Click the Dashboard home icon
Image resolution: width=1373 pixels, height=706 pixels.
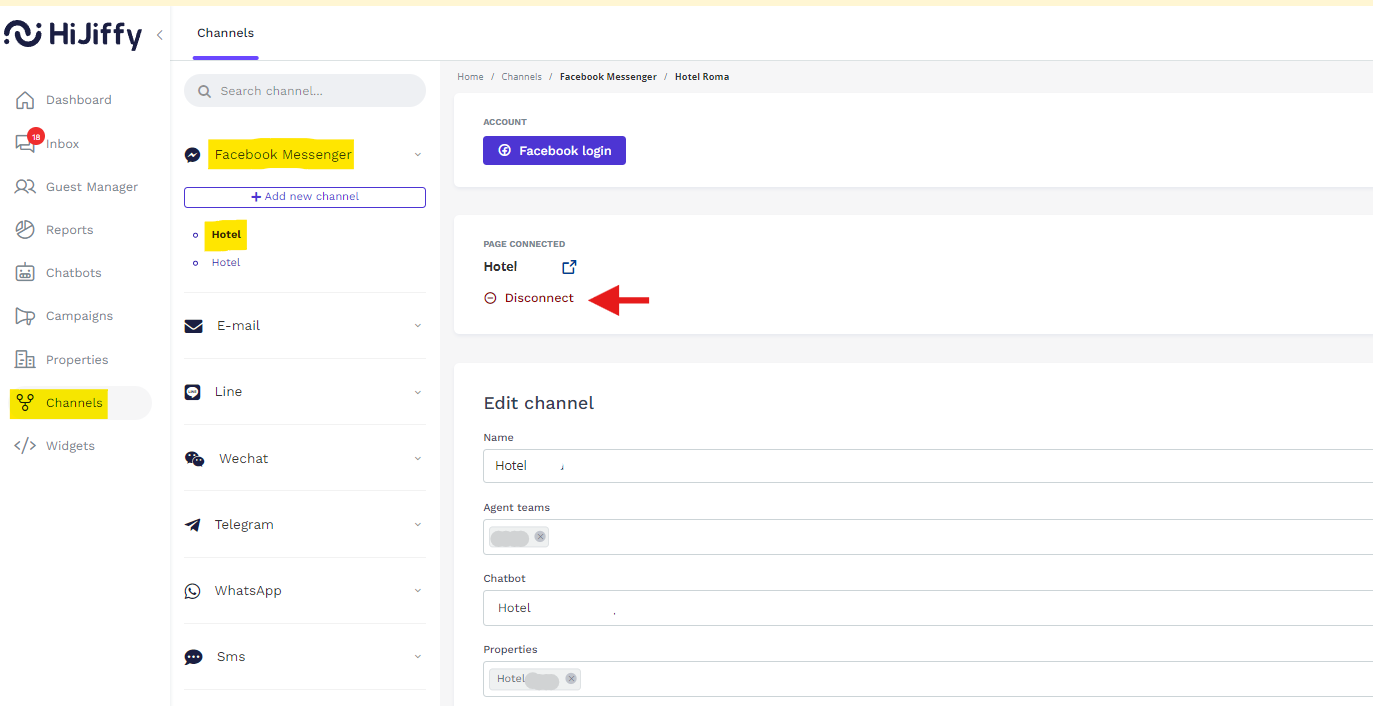[x=25, y=100]
